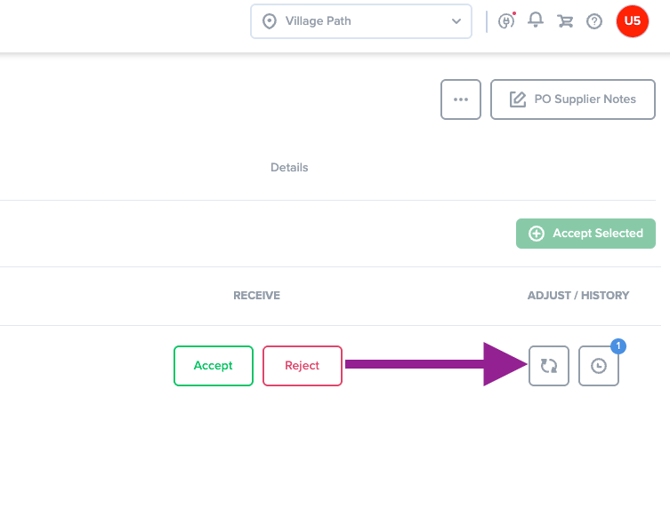Viewport: 670px width, 508px height.
Task: Click the Accept Selected button
Action: pyautogui.click(x=585, y=233)
